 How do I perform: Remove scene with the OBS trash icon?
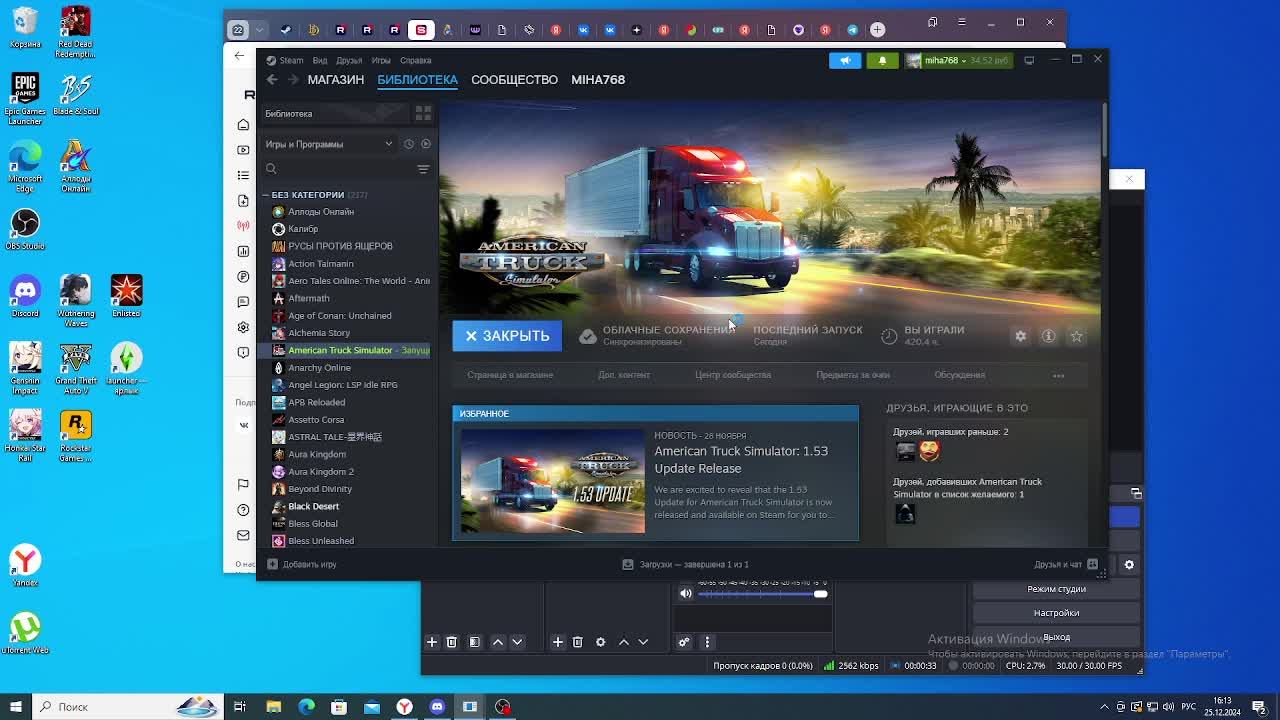click(x=451, y=642)
